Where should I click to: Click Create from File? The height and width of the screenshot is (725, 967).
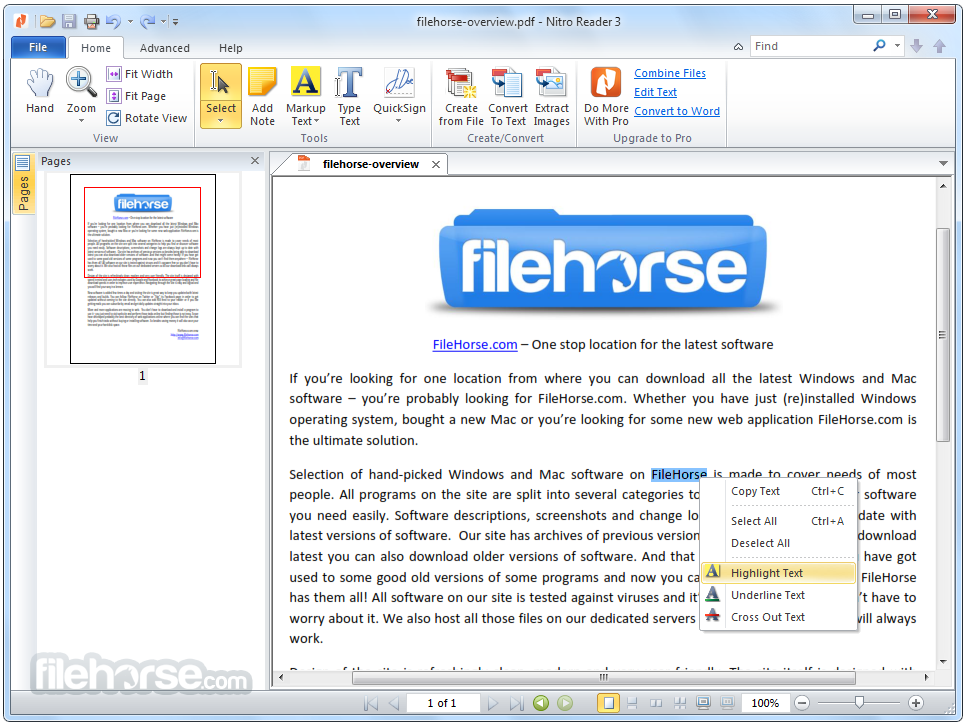pyautogui.click(x=461, y=97)
